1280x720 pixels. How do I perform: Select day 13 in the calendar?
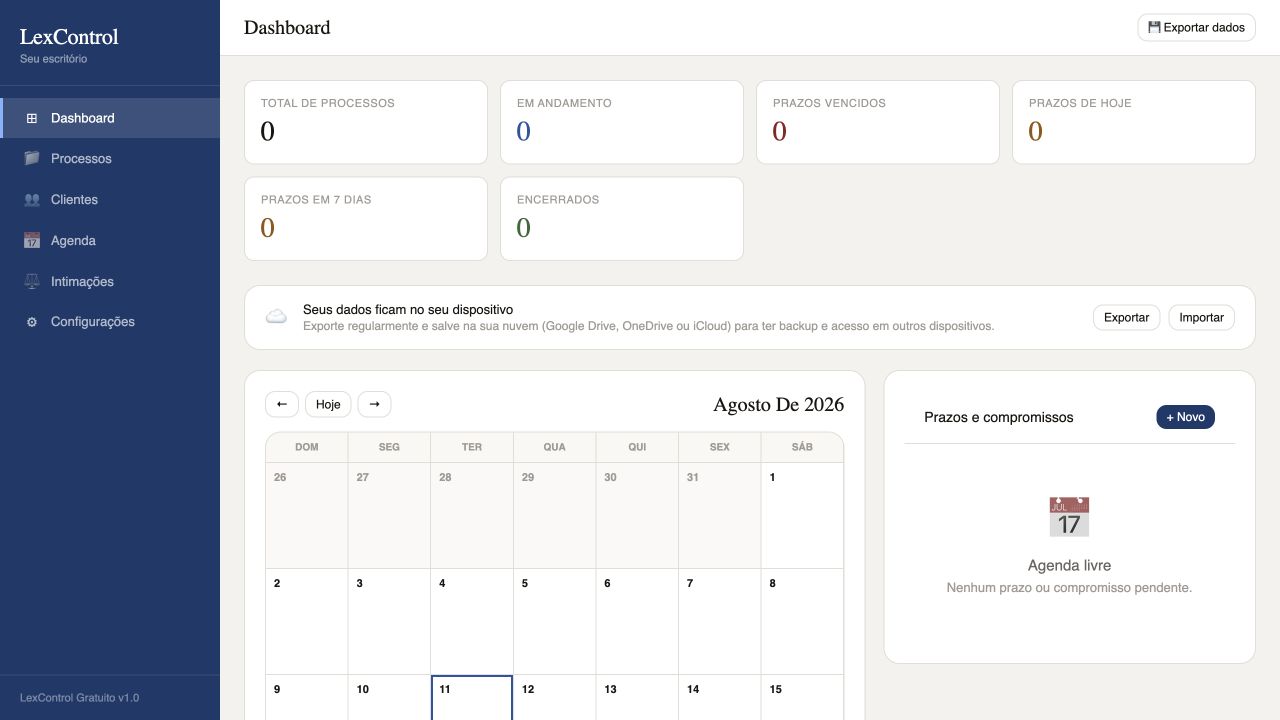637,698
